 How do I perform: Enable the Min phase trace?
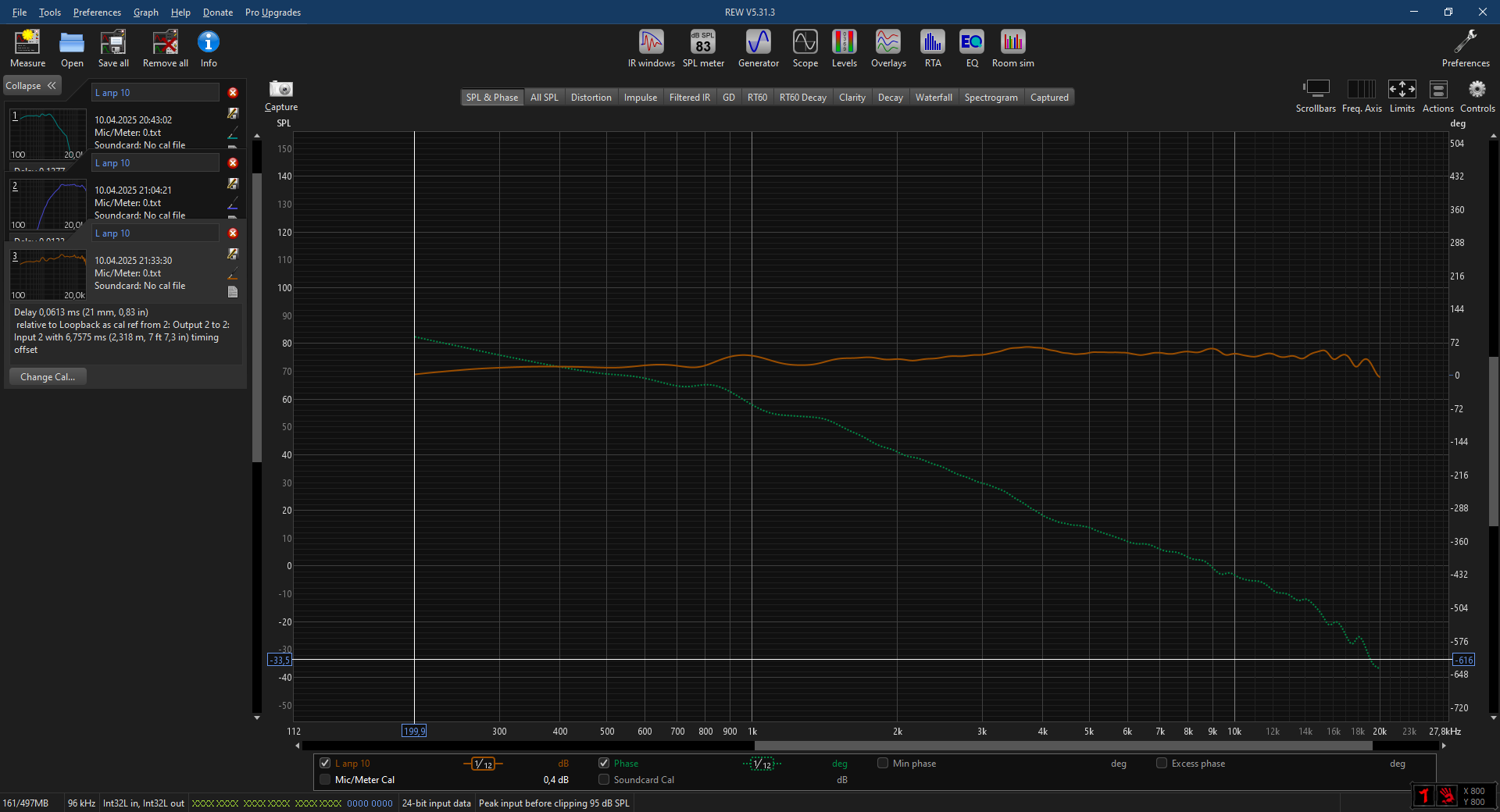click(x=883, y=763)
